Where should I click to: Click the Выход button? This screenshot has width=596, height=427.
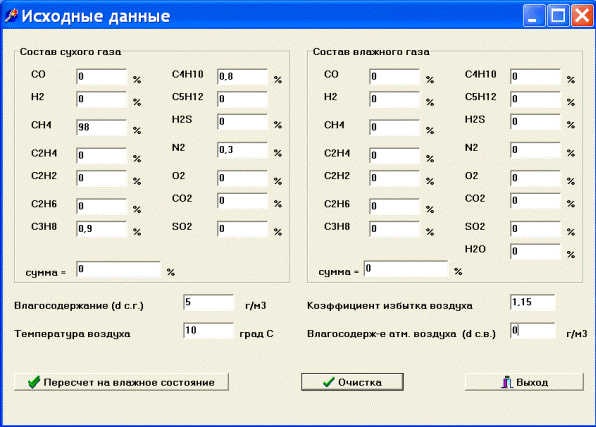pyautogui.click(x=524, y=382)
